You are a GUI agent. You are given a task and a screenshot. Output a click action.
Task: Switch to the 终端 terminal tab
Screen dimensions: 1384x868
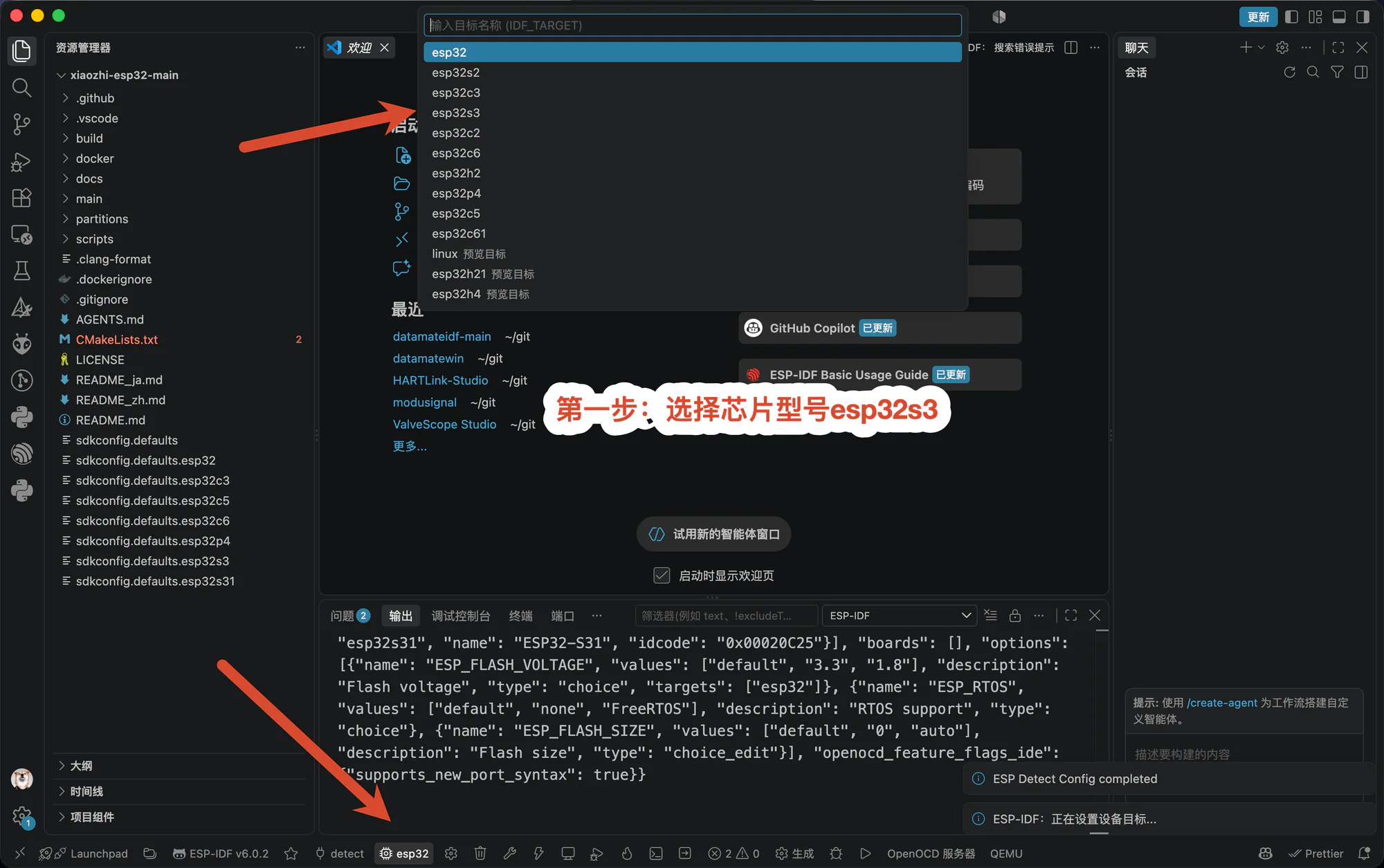[520, 616]
